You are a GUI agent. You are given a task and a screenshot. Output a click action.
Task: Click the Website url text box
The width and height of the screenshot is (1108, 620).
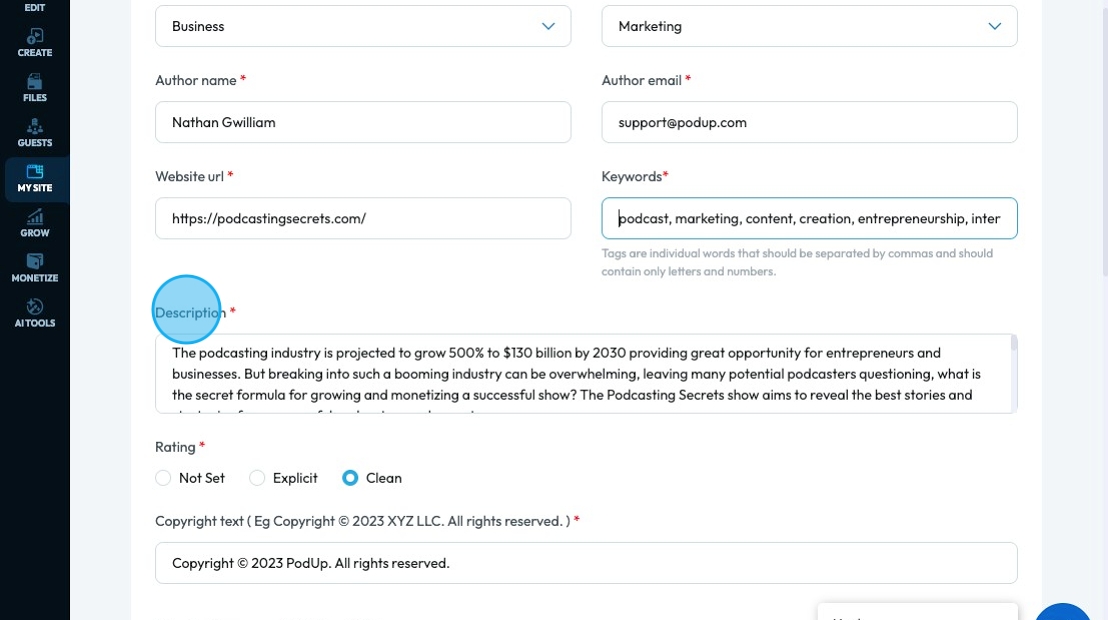click(x=363, y=218)
